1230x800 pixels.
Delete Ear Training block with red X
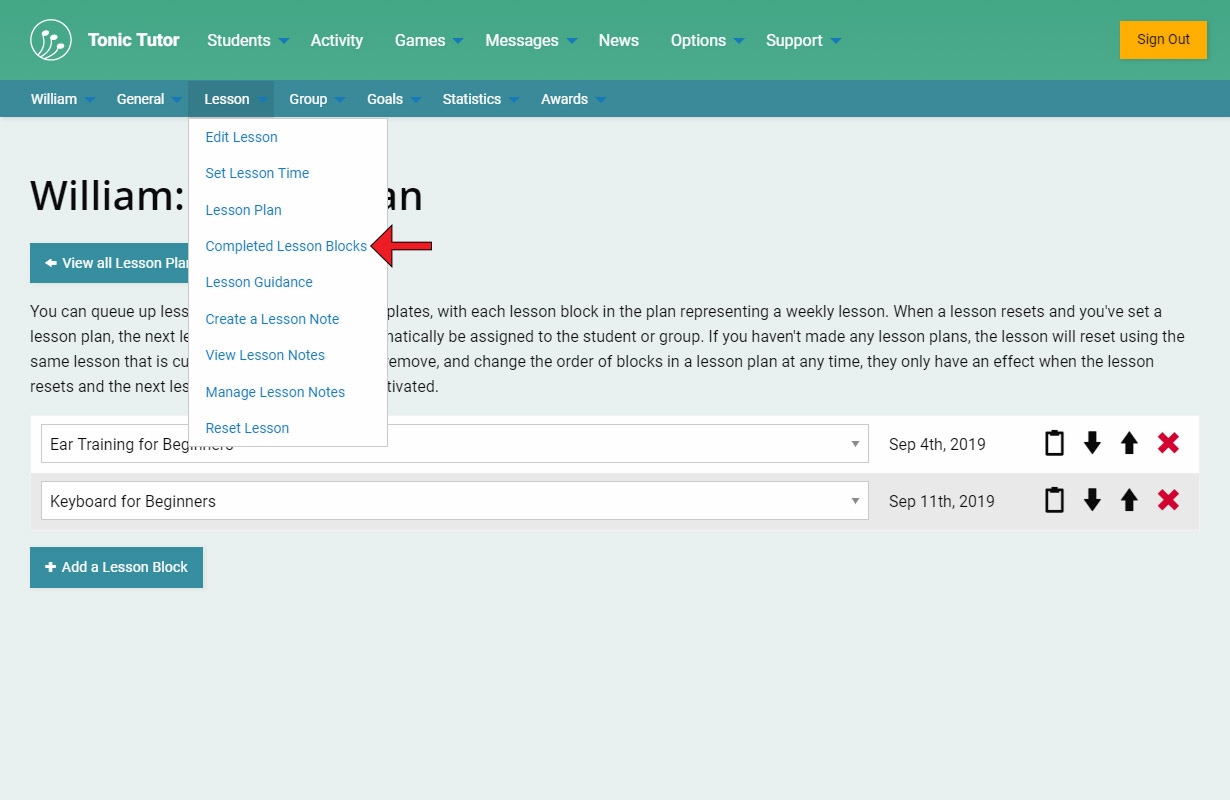point(1168,443)
